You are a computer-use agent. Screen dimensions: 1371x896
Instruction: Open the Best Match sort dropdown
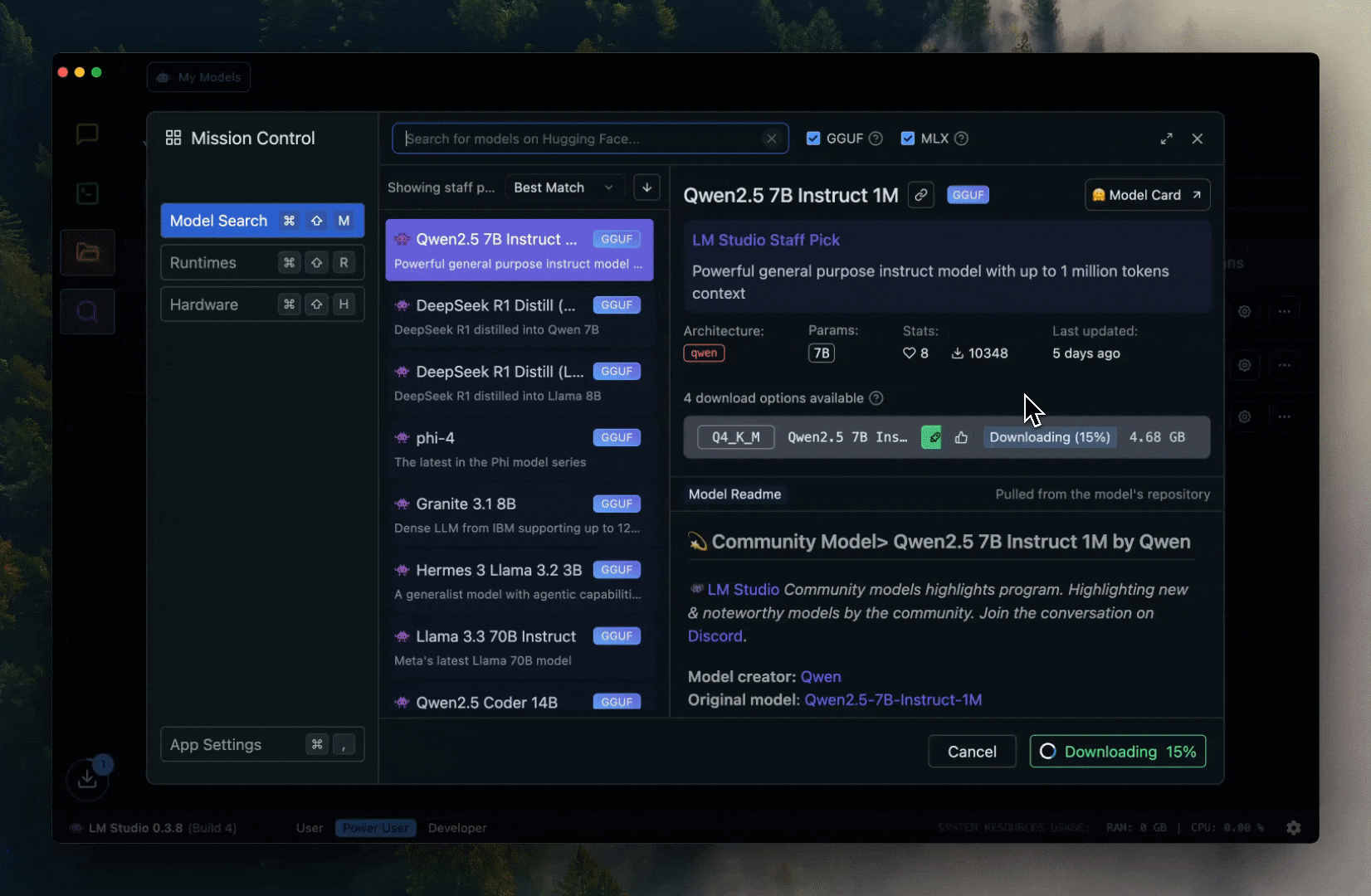pyautogui.click(x=564, y=187)
